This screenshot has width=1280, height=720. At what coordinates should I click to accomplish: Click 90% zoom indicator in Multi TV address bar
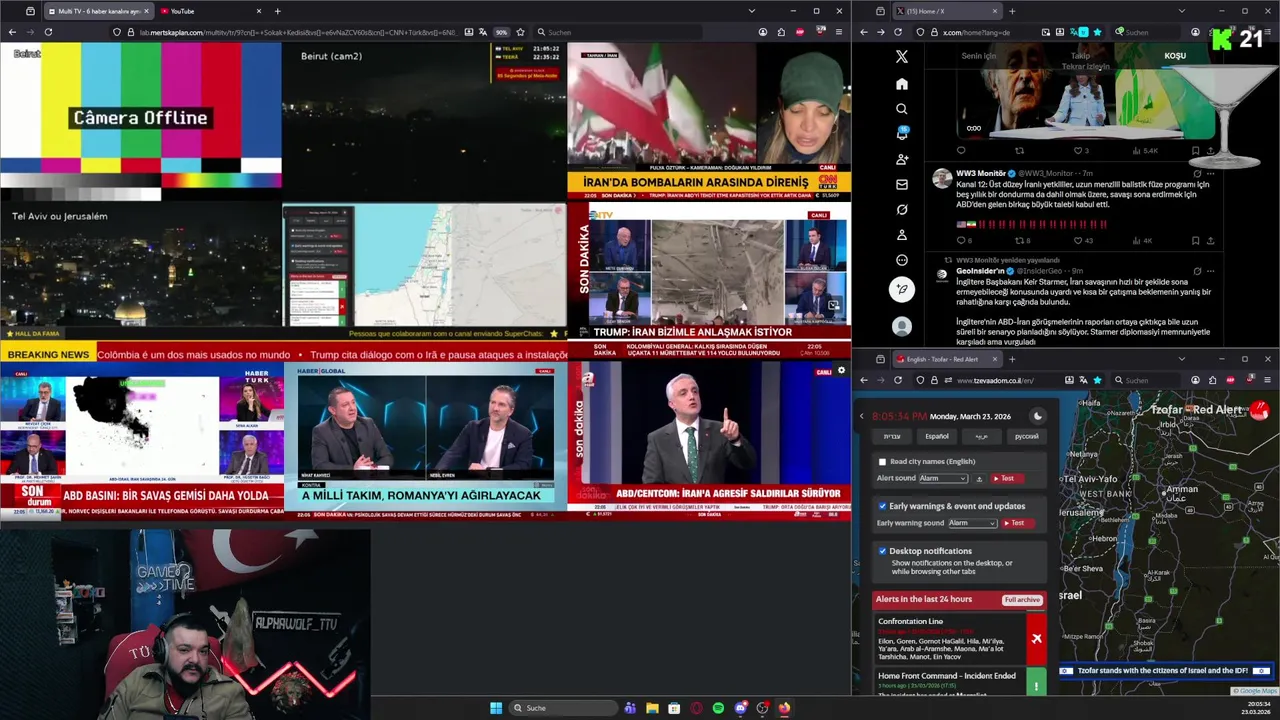(502, 32)
